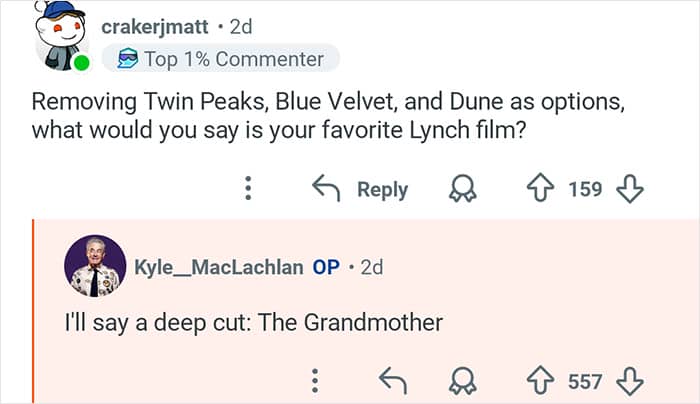Click reply arrow on Kyle__MacLachlan's comment

tap(392, 381)
